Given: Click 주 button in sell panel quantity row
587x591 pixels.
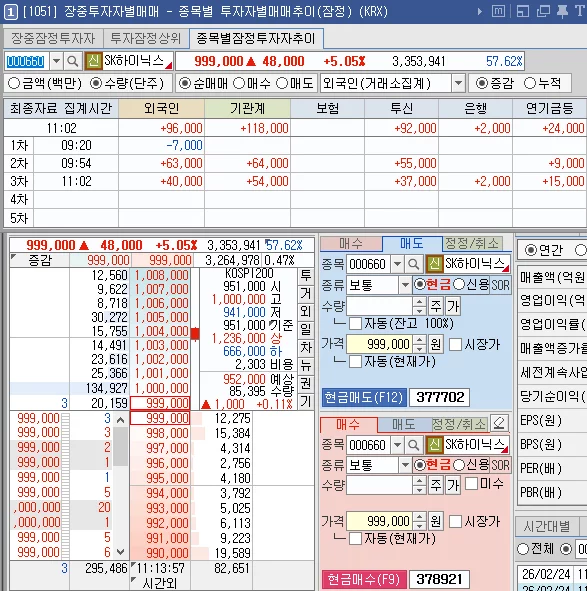Looking at the screenshot, I should click(436, 306).
